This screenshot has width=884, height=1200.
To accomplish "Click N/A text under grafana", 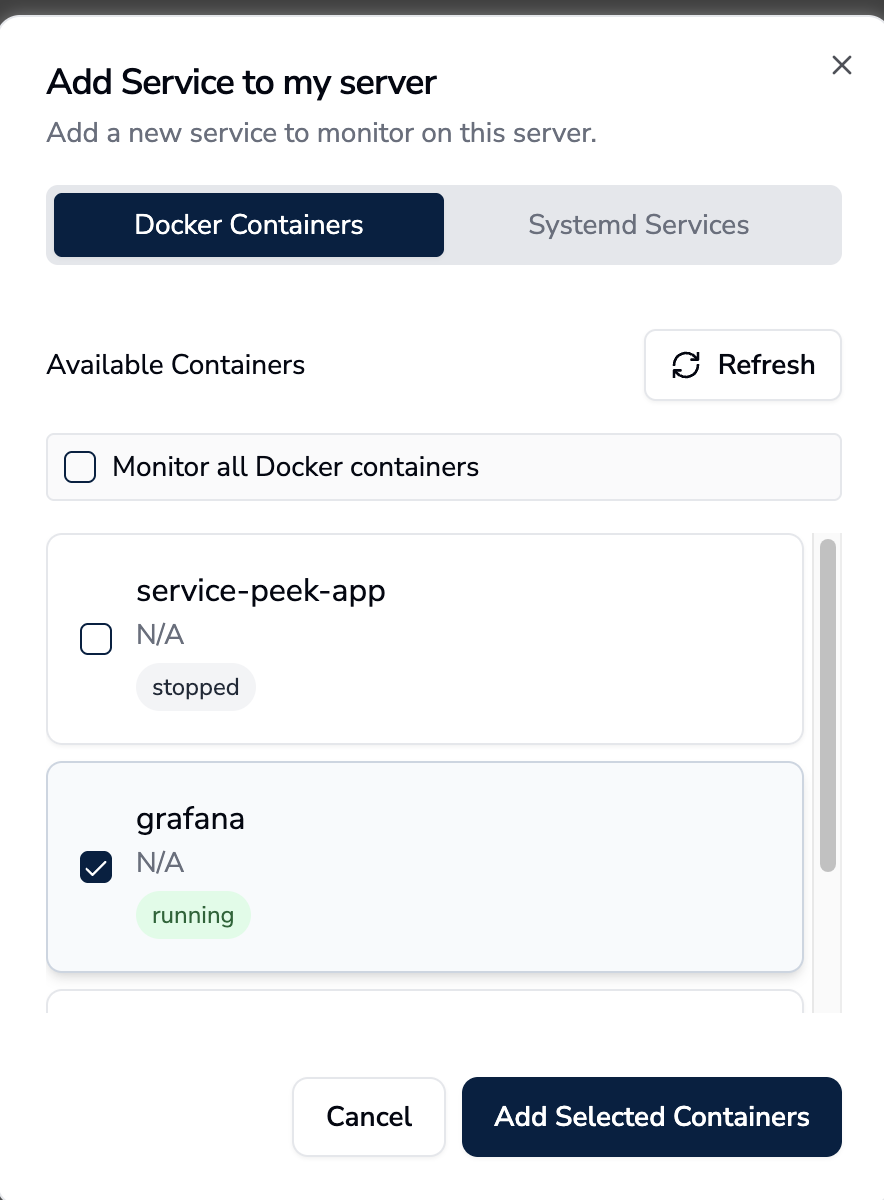I will pos(160,863).
